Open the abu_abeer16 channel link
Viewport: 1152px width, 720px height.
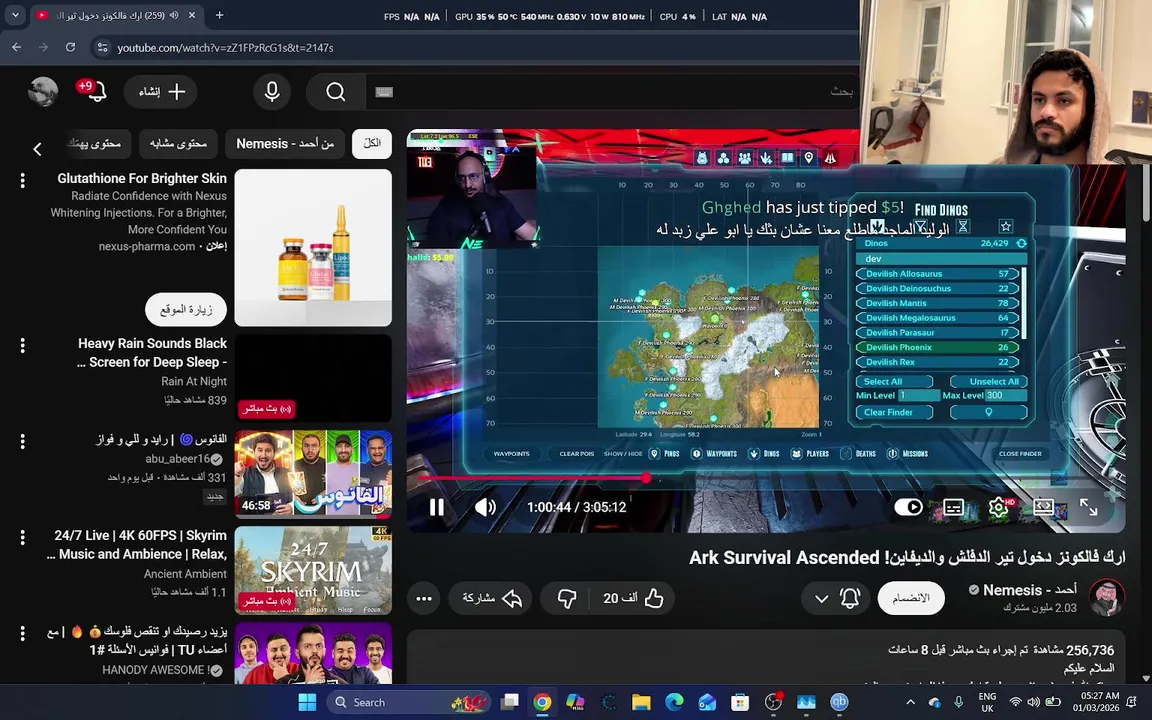coord(178,458)
